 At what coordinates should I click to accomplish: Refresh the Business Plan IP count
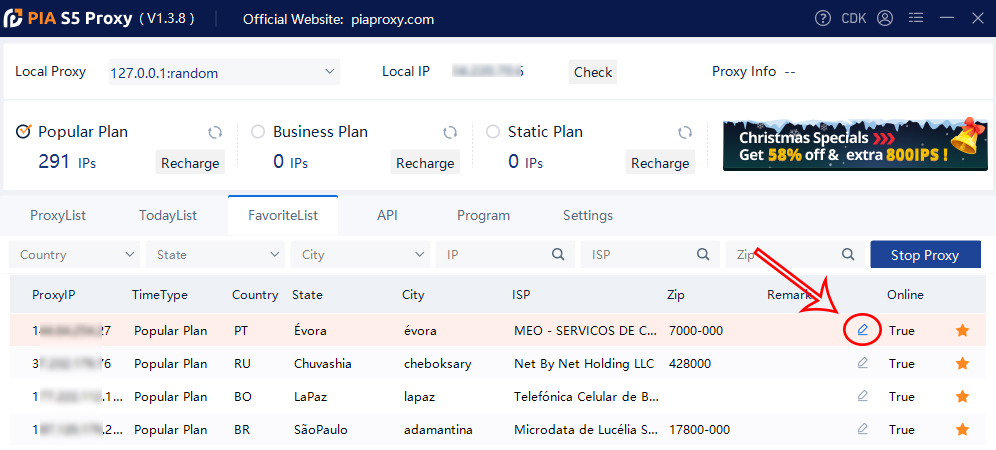pyautogui.click(x=450, y=132)
